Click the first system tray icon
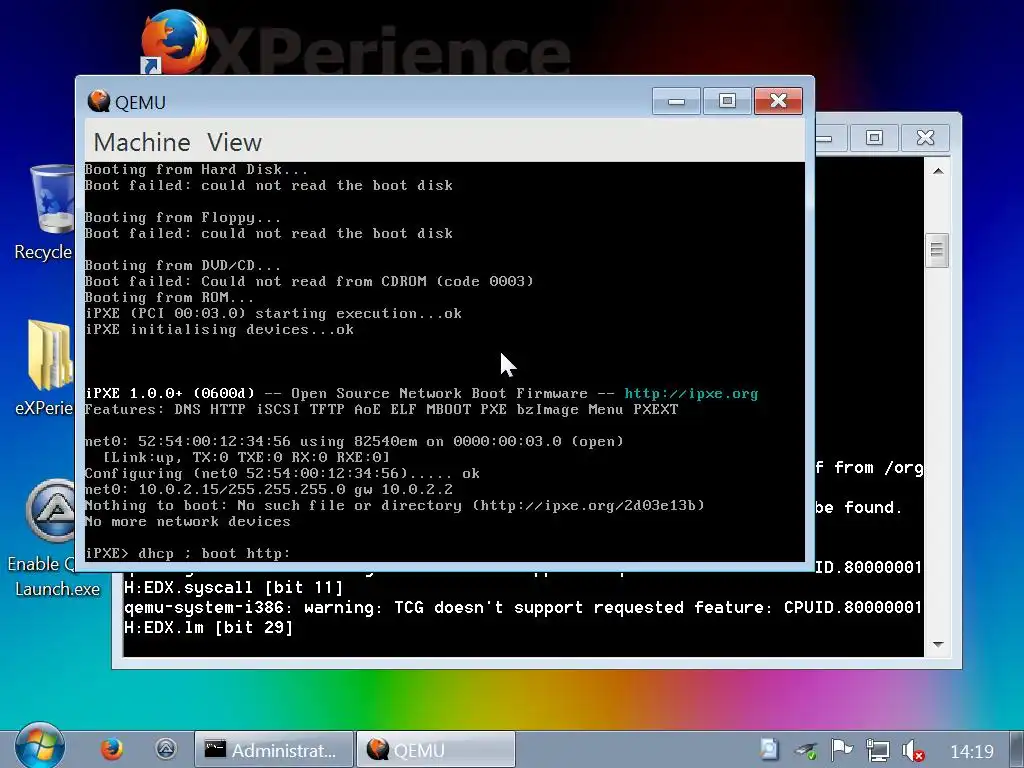This screenshot has height=768, width=1024. [x=771, y=750]
